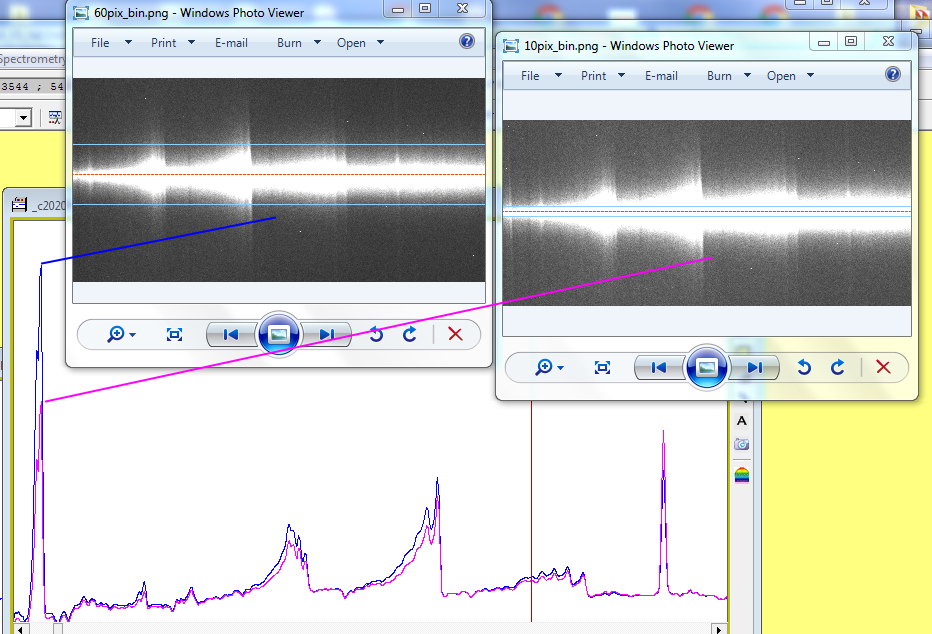Rotate 10pix_bin image clockwise
This screenshot has width=932, height=634.
pyautogui.click(x=837, y=367)
